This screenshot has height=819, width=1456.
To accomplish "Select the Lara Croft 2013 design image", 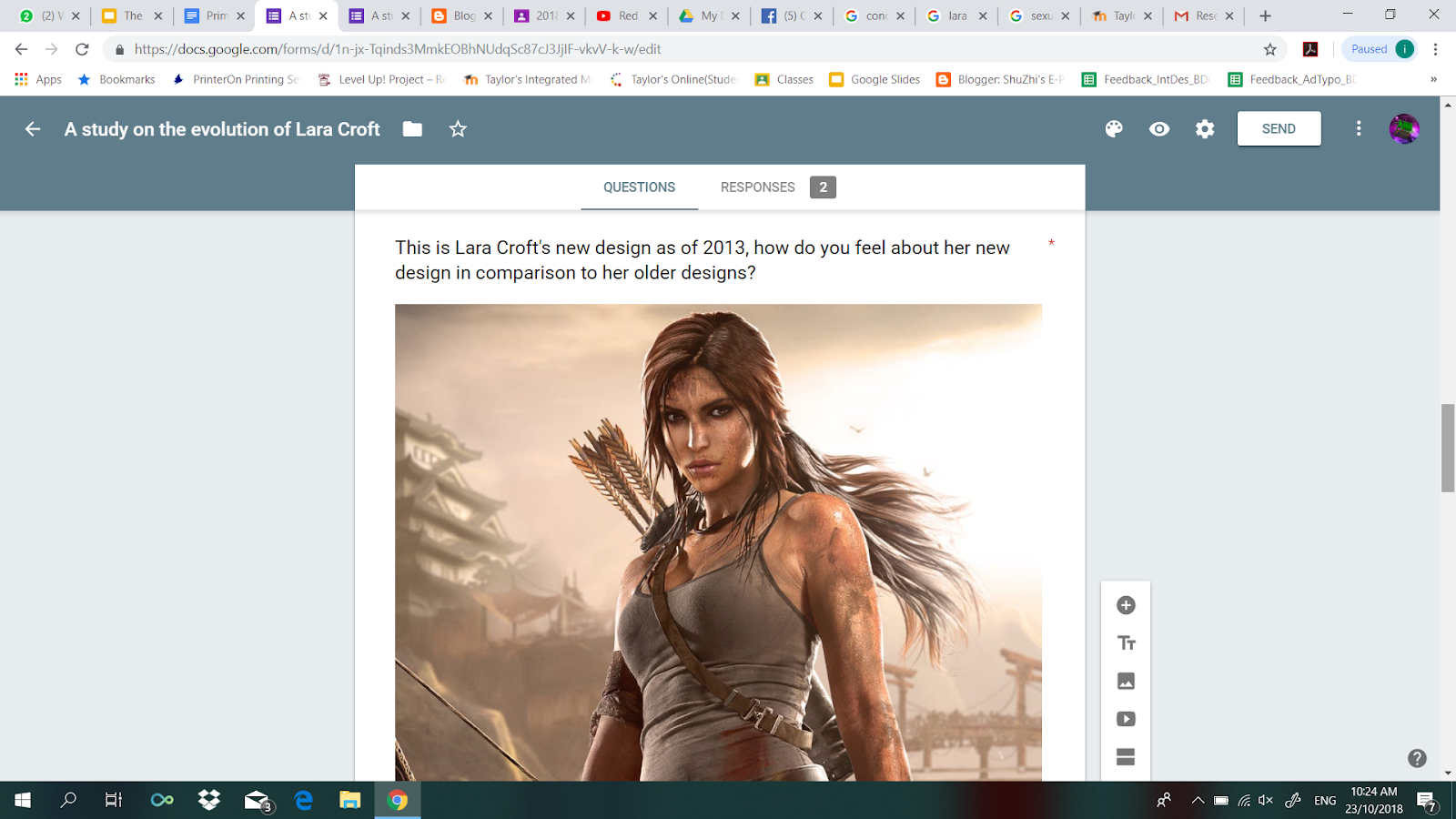I will 718,542.
